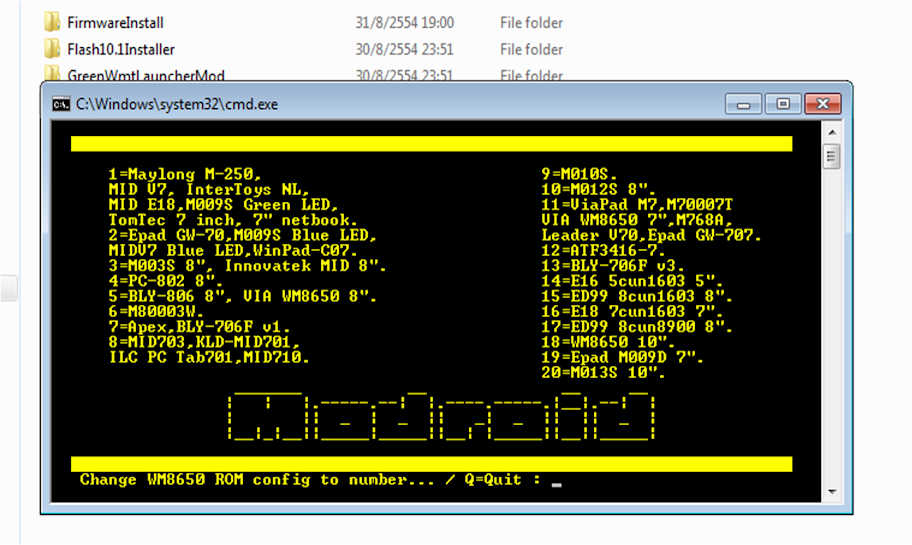The image size is (912, 545).
Task: Click the line 17=ED99 8cun8900 8"
Action: pos(637,327)
